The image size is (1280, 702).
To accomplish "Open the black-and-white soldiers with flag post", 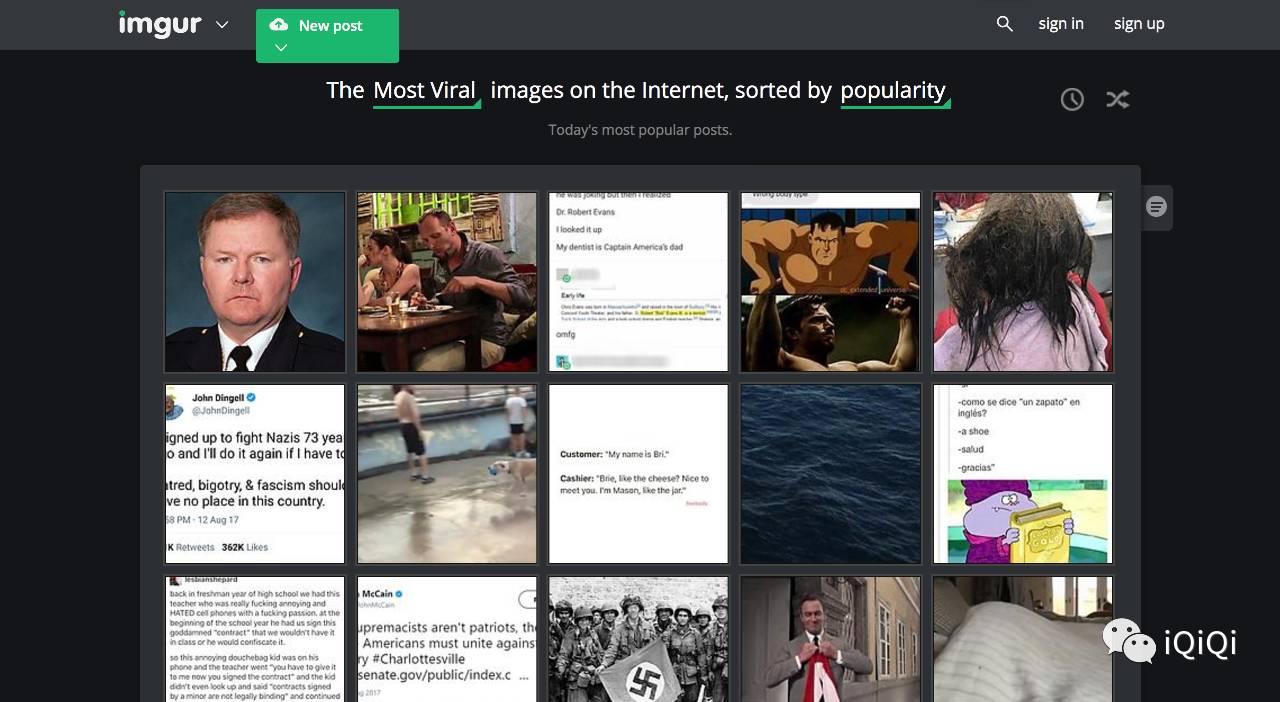I will tap(639, 639).
